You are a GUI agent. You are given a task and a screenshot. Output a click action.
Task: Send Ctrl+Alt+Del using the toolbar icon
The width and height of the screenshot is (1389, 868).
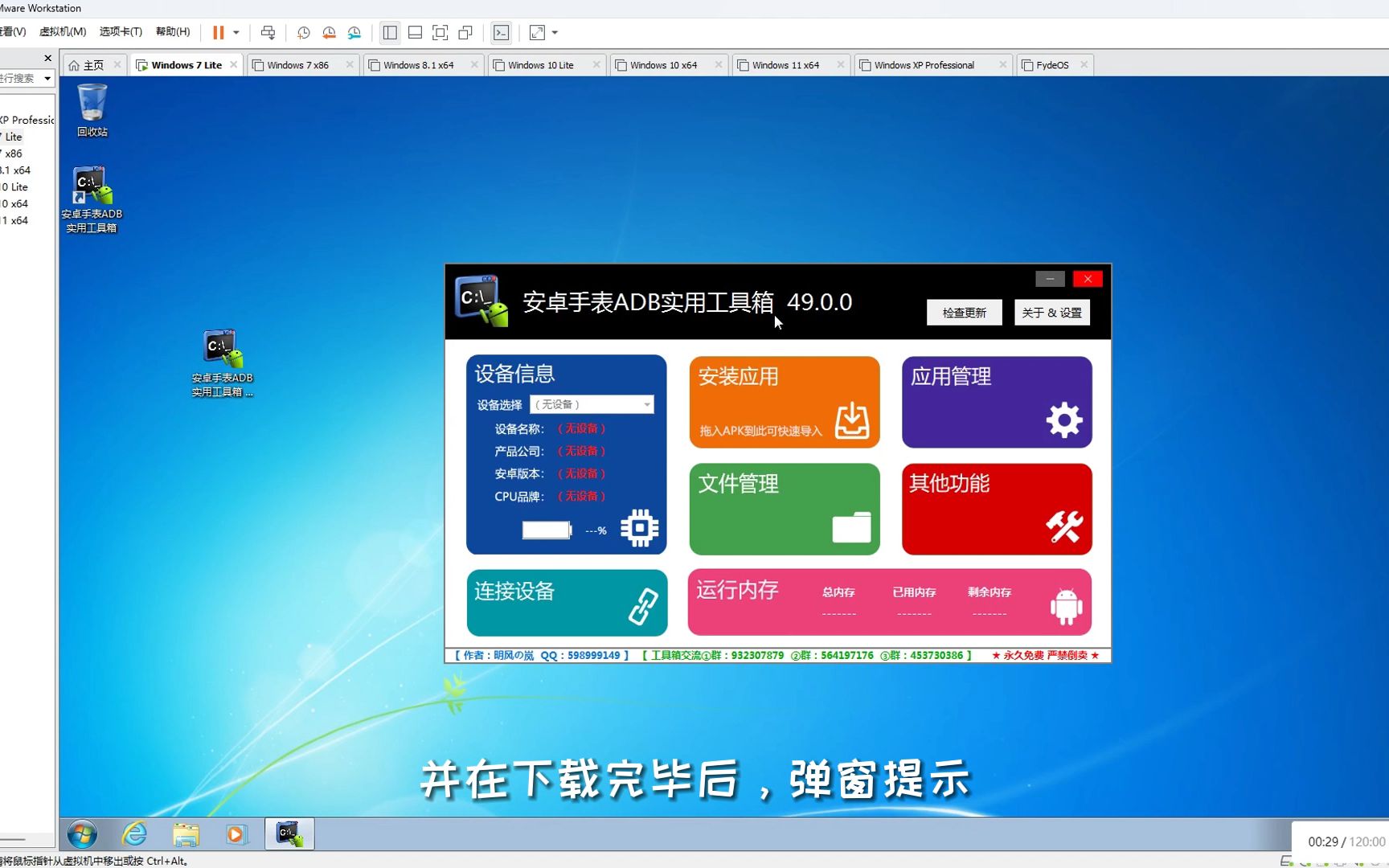click(x=268, y=33)
